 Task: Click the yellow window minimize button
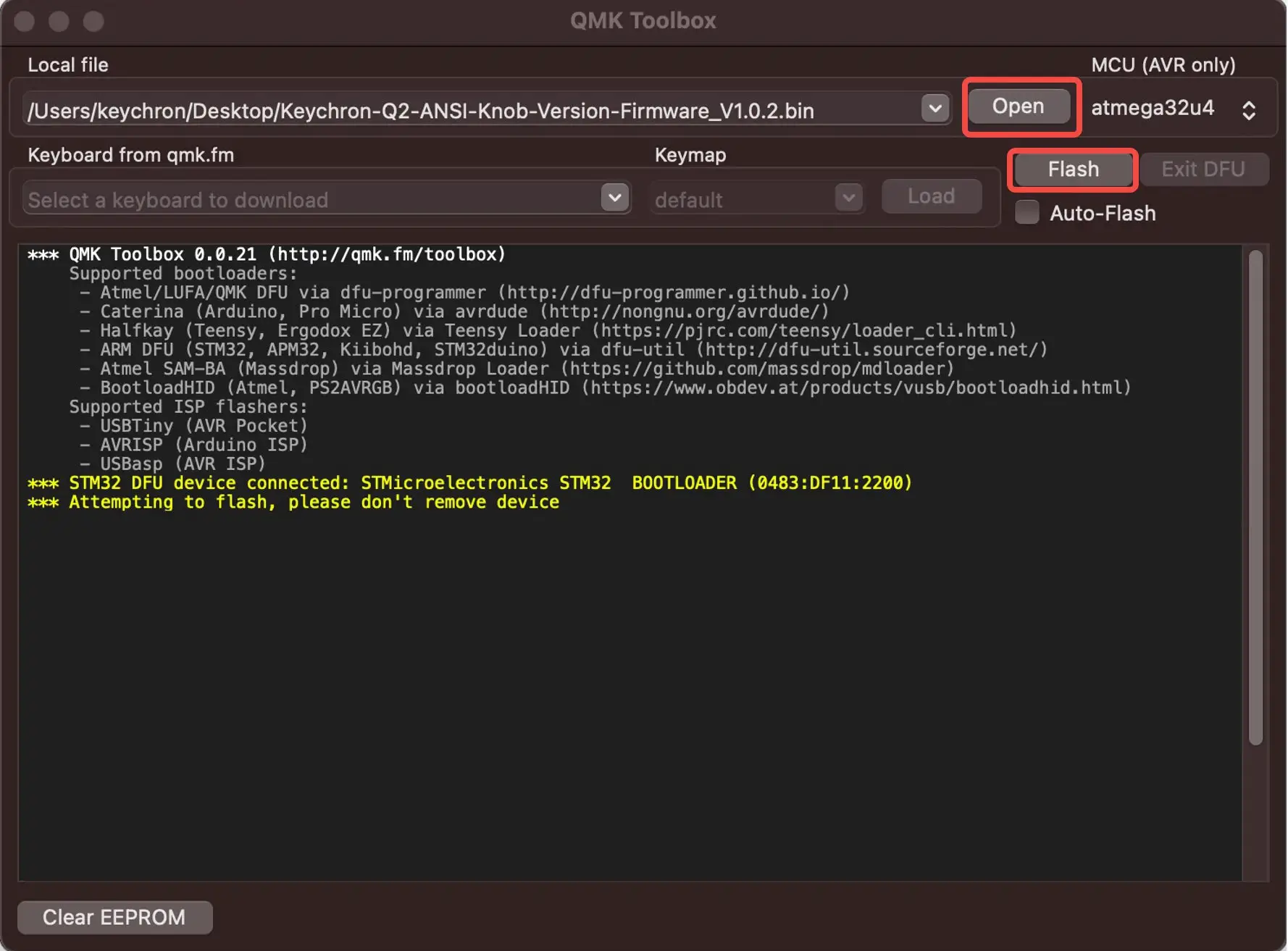59,21
